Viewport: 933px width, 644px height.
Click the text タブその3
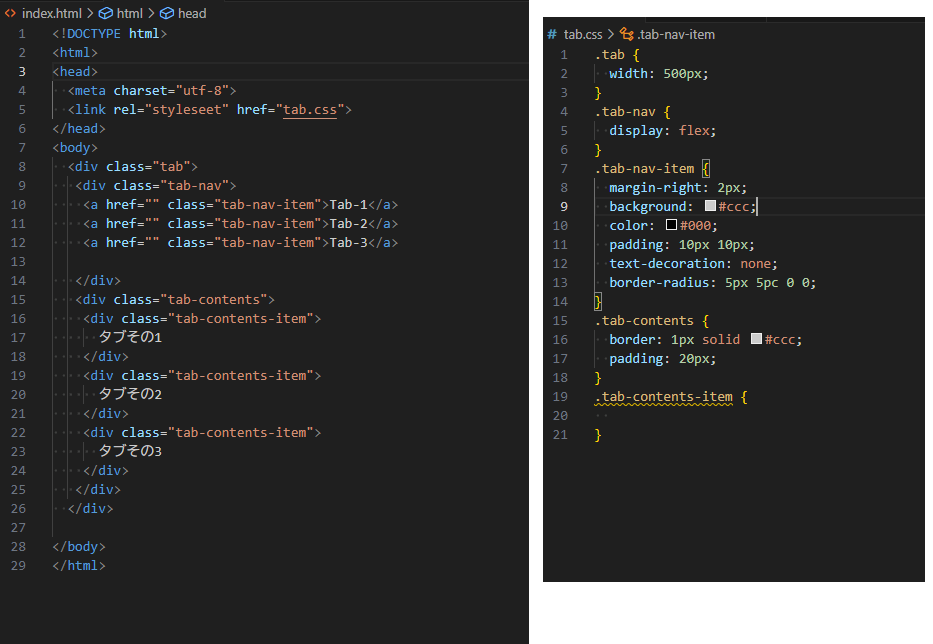coord(130,451)
